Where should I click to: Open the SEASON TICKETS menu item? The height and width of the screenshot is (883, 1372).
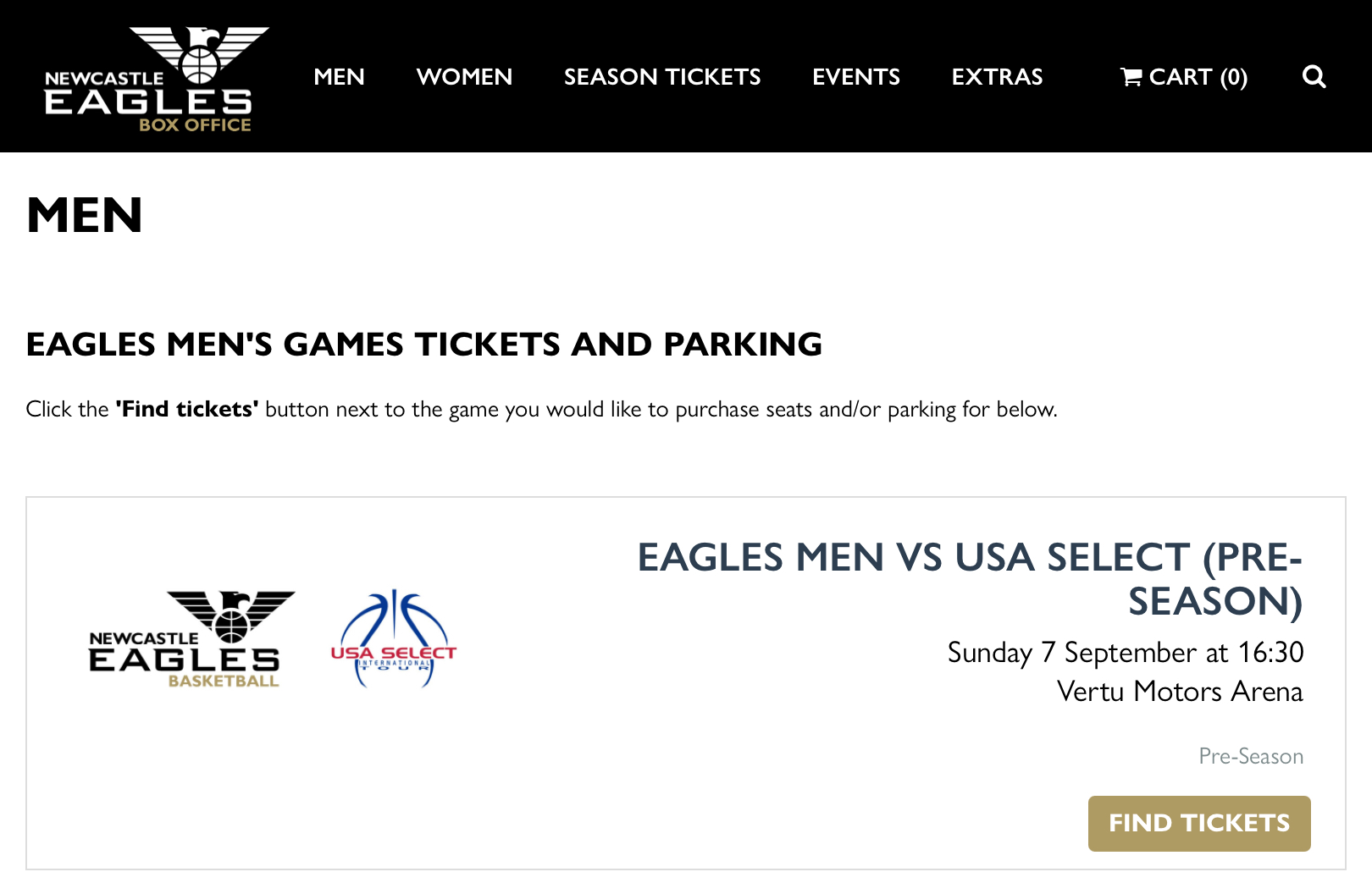[x=662, y=77]
